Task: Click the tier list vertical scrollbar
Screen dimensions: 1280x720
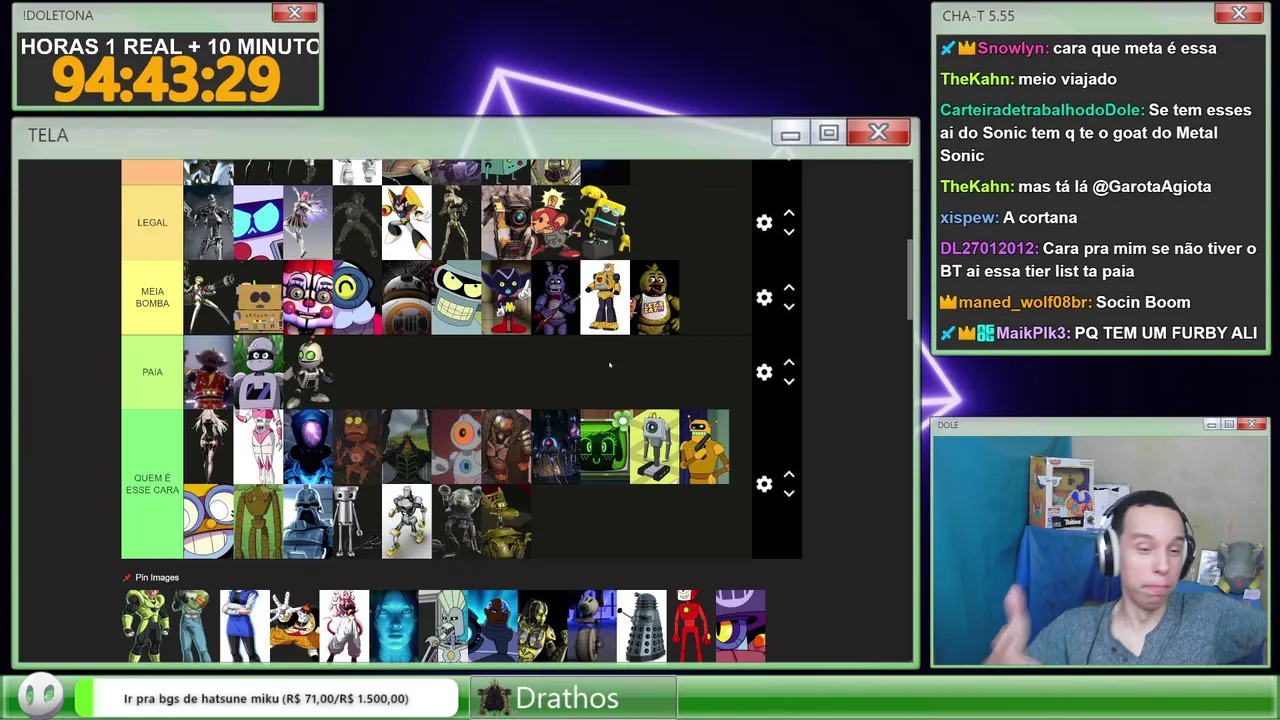Action: click(909, 280)
